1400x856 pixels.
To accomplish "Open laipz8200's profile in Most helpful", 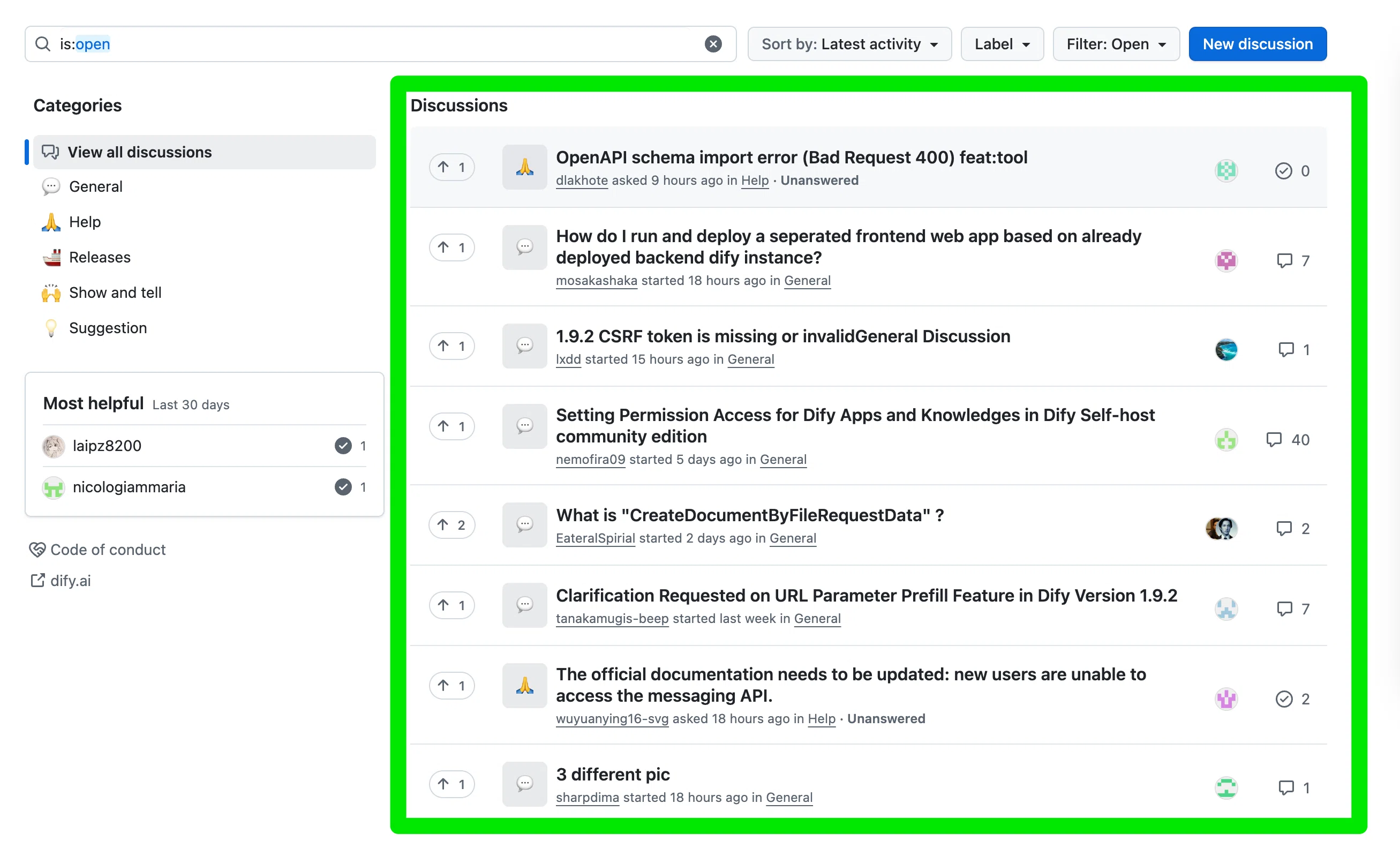I will (107, 446).
